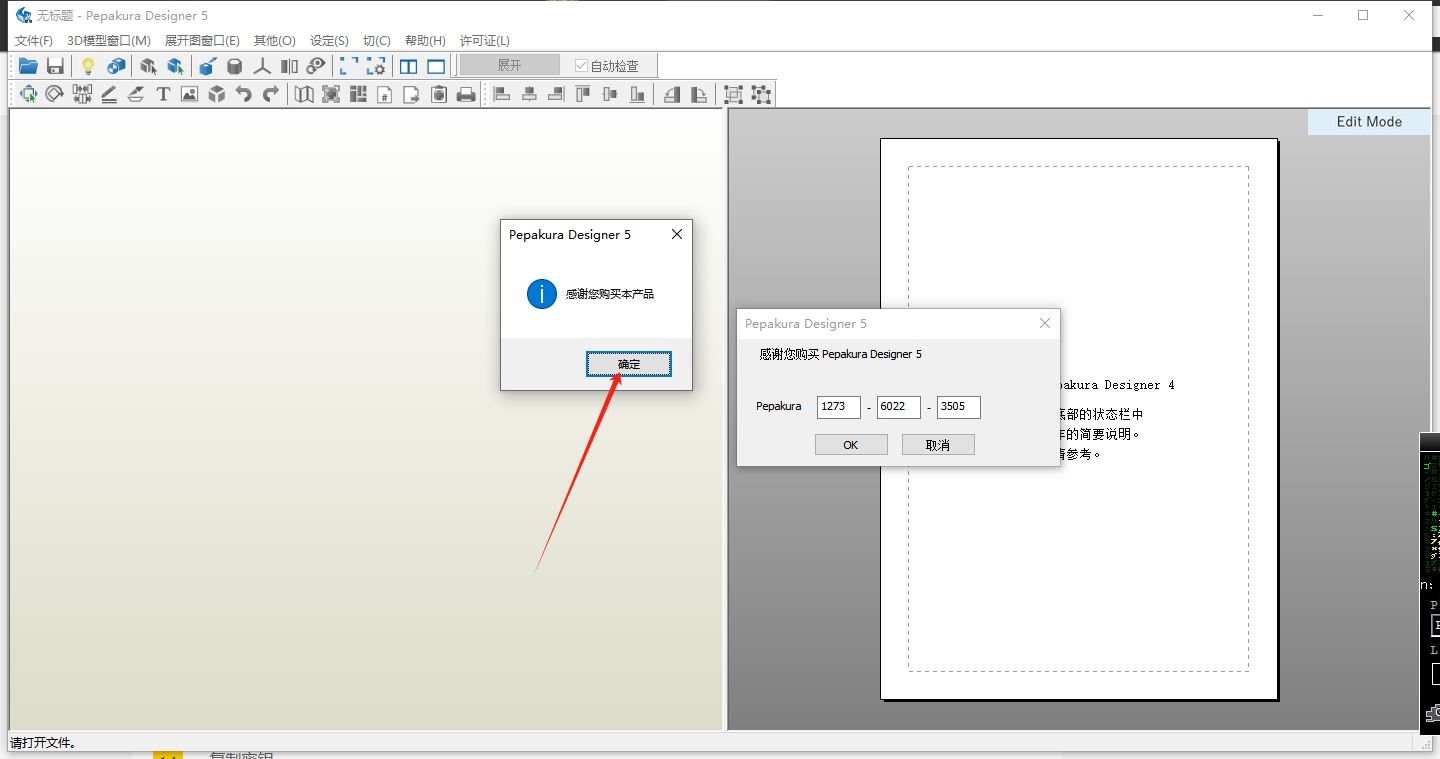Click the insert image icon
This screenshot has height=759, width=1440.
(189, 94)
